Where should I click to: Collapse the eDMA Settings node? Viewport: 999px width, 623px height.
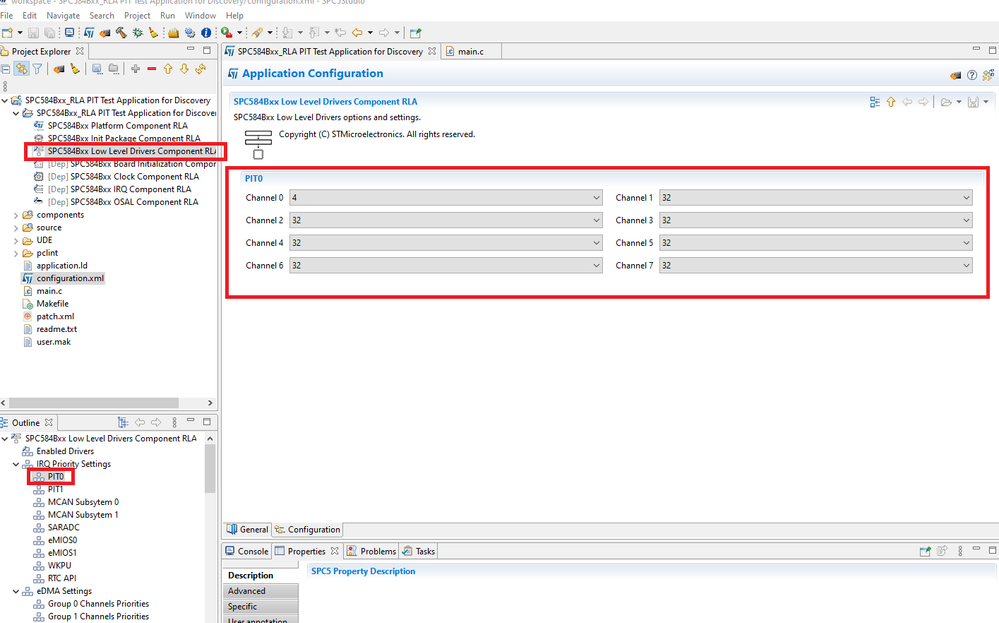16,592
